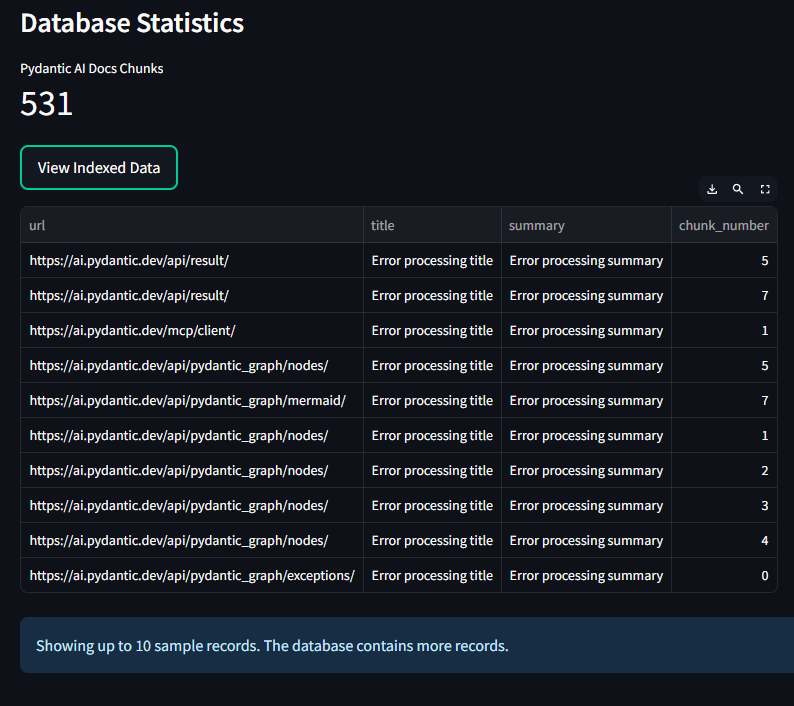Select the summary cell in exceptions/ row

click(x=586, y=575)
